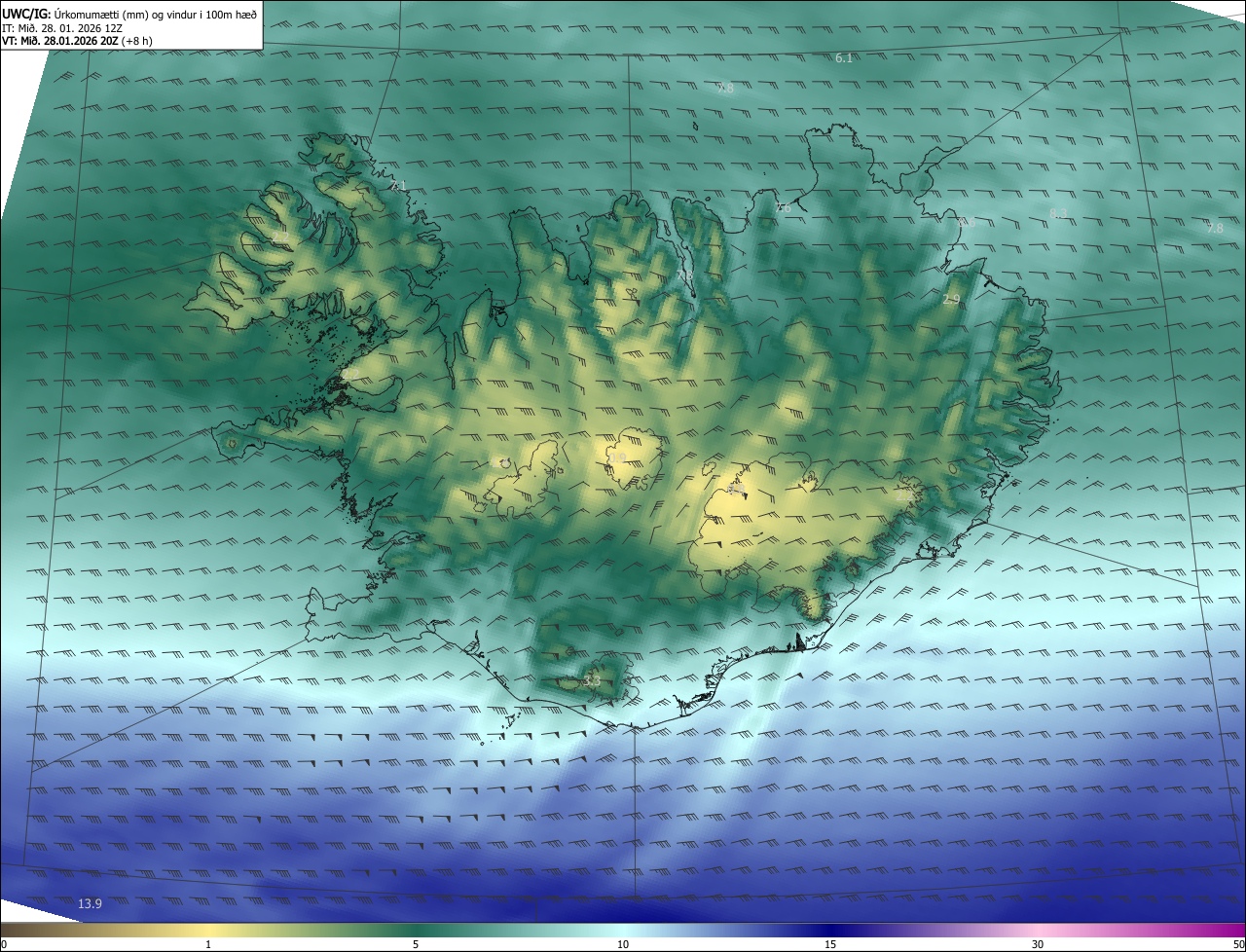Click the map value '8.3' off the northeast coast
This screenshot has height=952, width=1246.
(1059, 213)
